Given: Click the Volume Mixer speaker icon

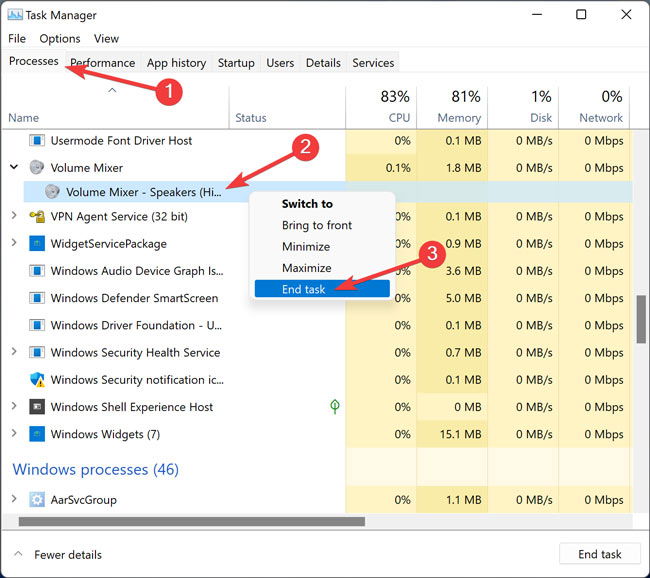Looking at the screenshot, I should tap(37, 168).
